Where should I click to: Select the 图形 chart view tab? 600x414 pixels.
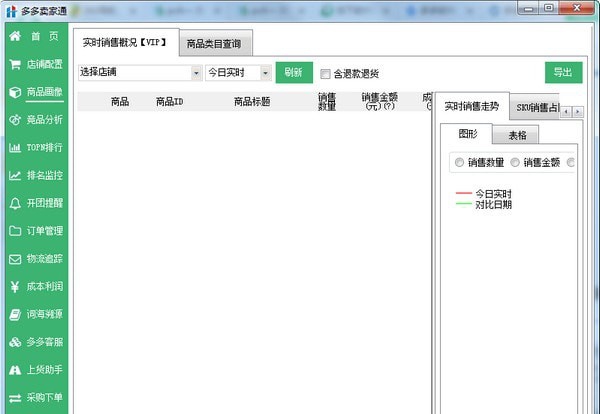coord(467,134)
